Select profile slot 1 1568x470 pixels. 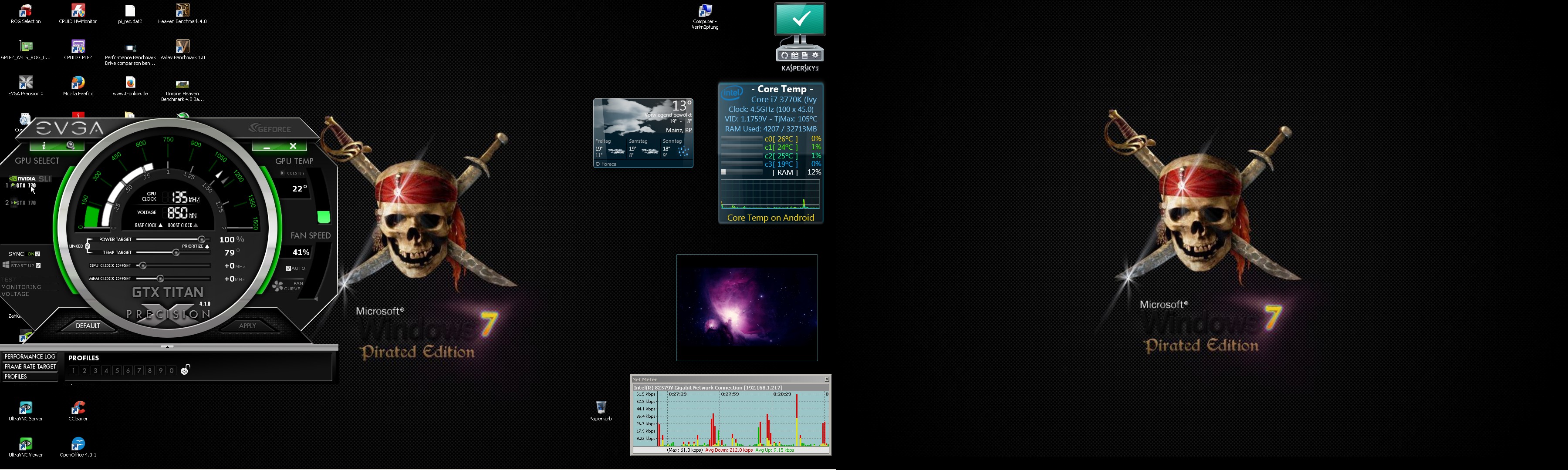coord(74,370)
